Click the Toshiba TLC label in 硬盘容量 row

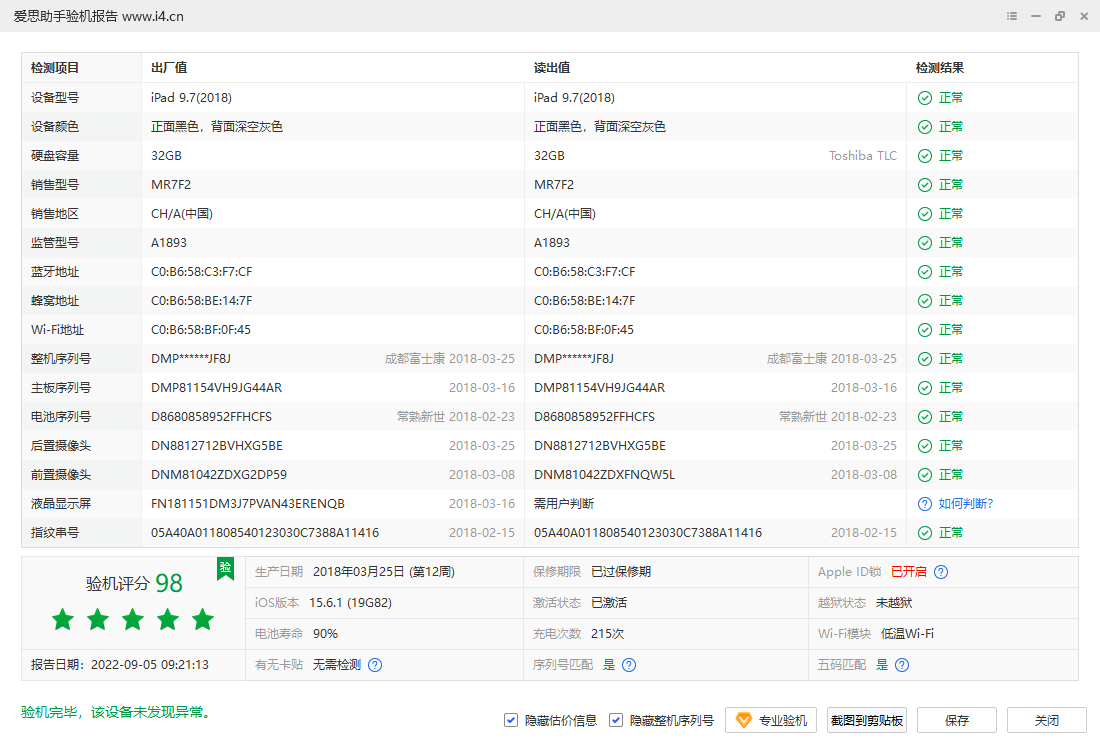(x=862, y=155)
